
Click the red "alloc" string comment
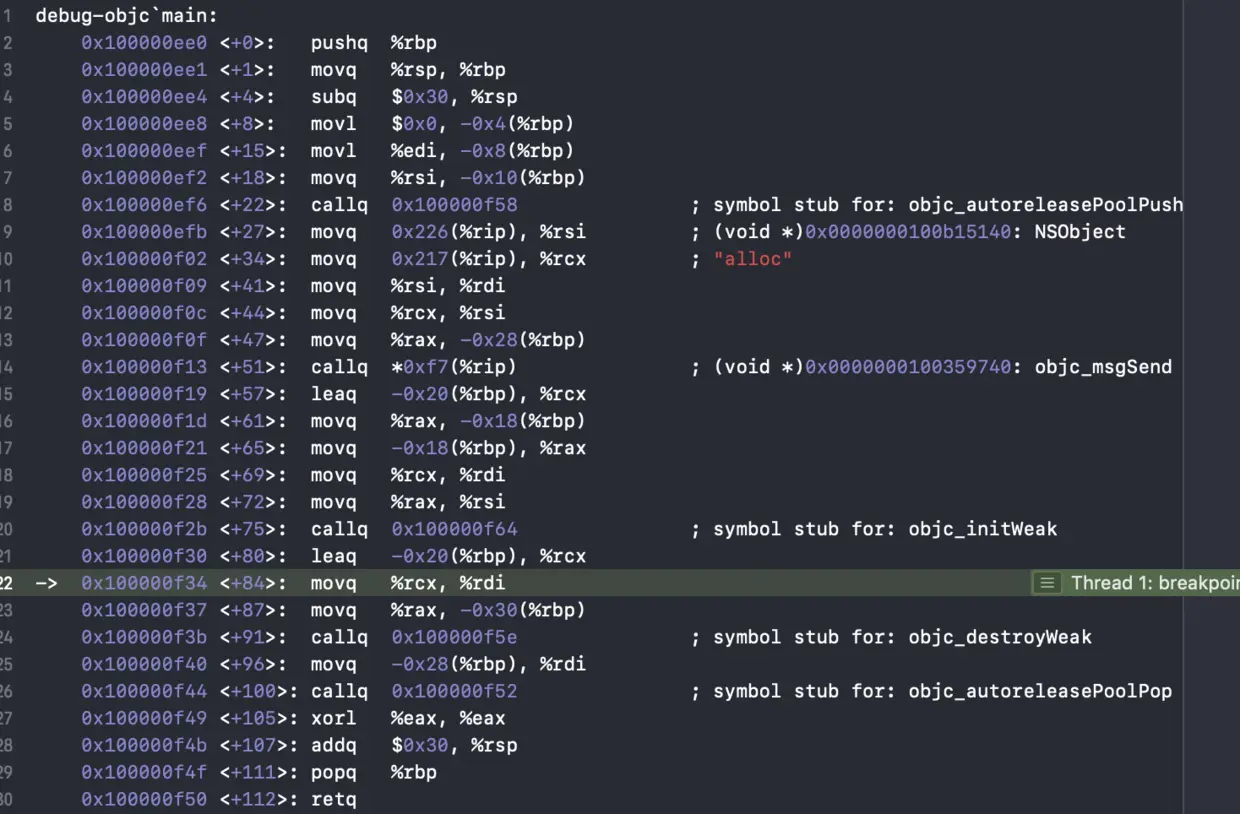pos(752,259)
